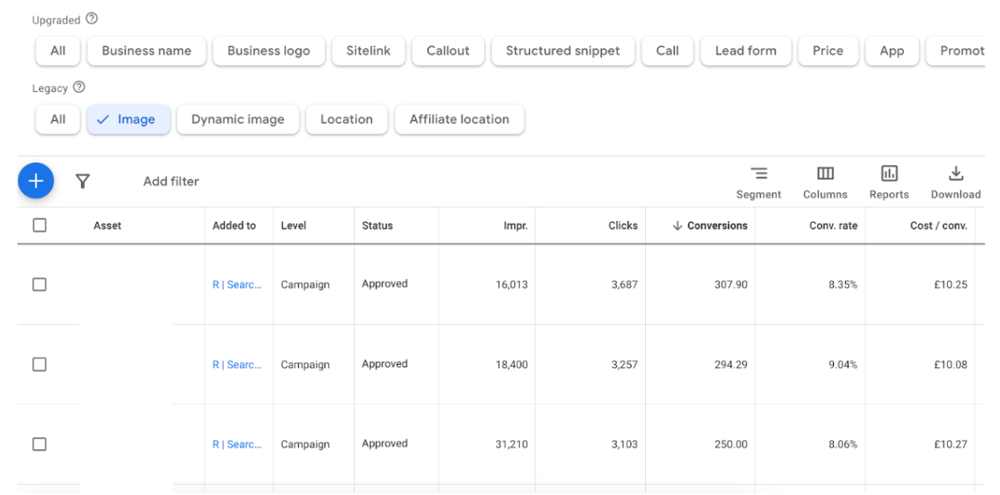Click the filter funnel icon
Screen dimensions: 1000x495
[x=83, y=181]
